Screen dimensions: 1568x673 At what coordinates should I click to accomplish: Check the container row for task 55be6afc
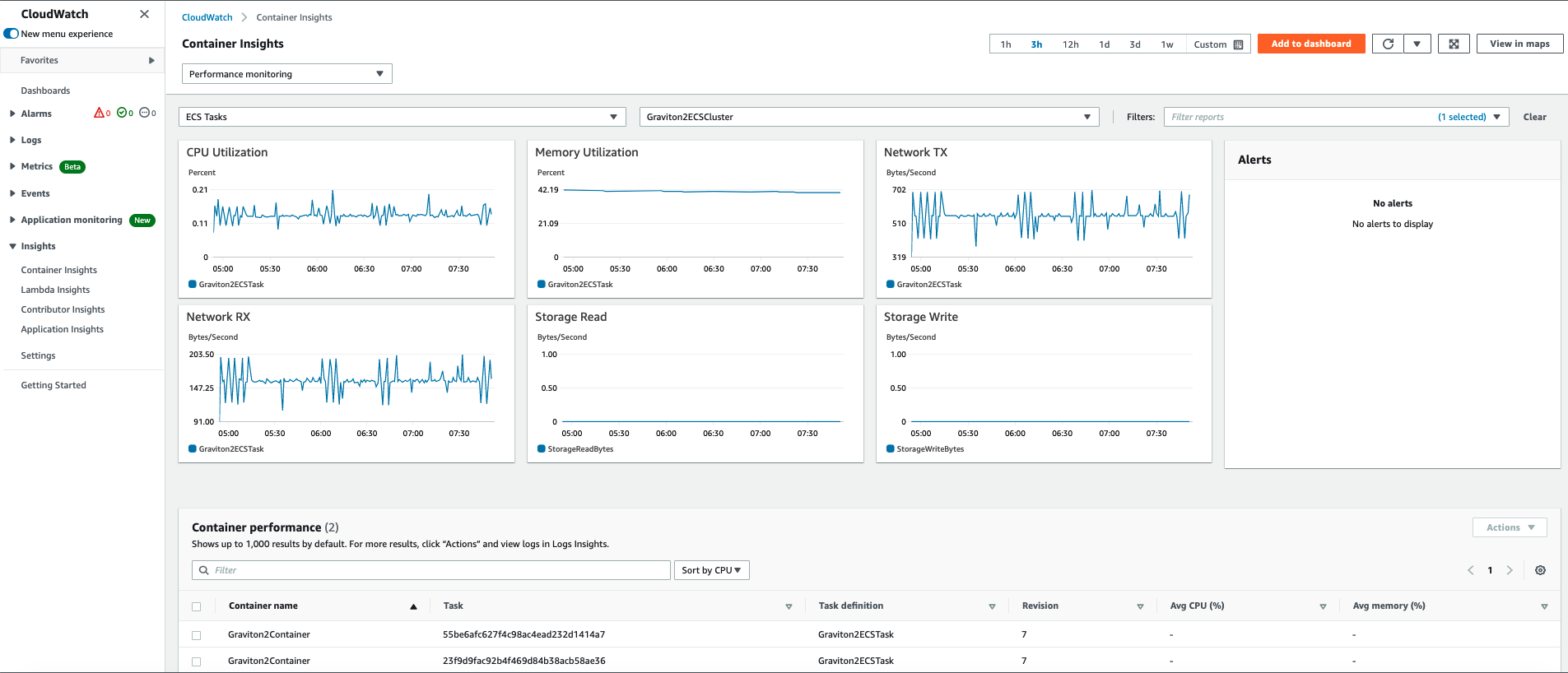pyautogui.click(x=196, y=635)
